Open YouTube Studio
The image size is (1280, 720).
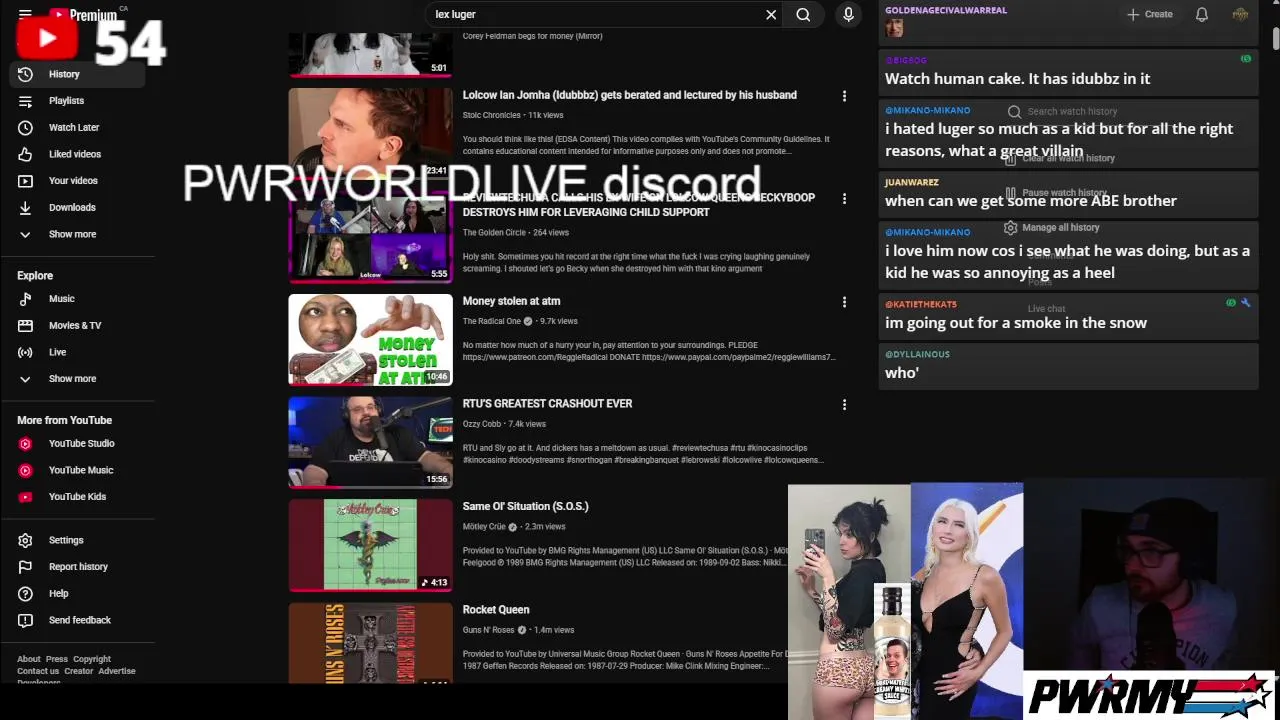(77, 444)
